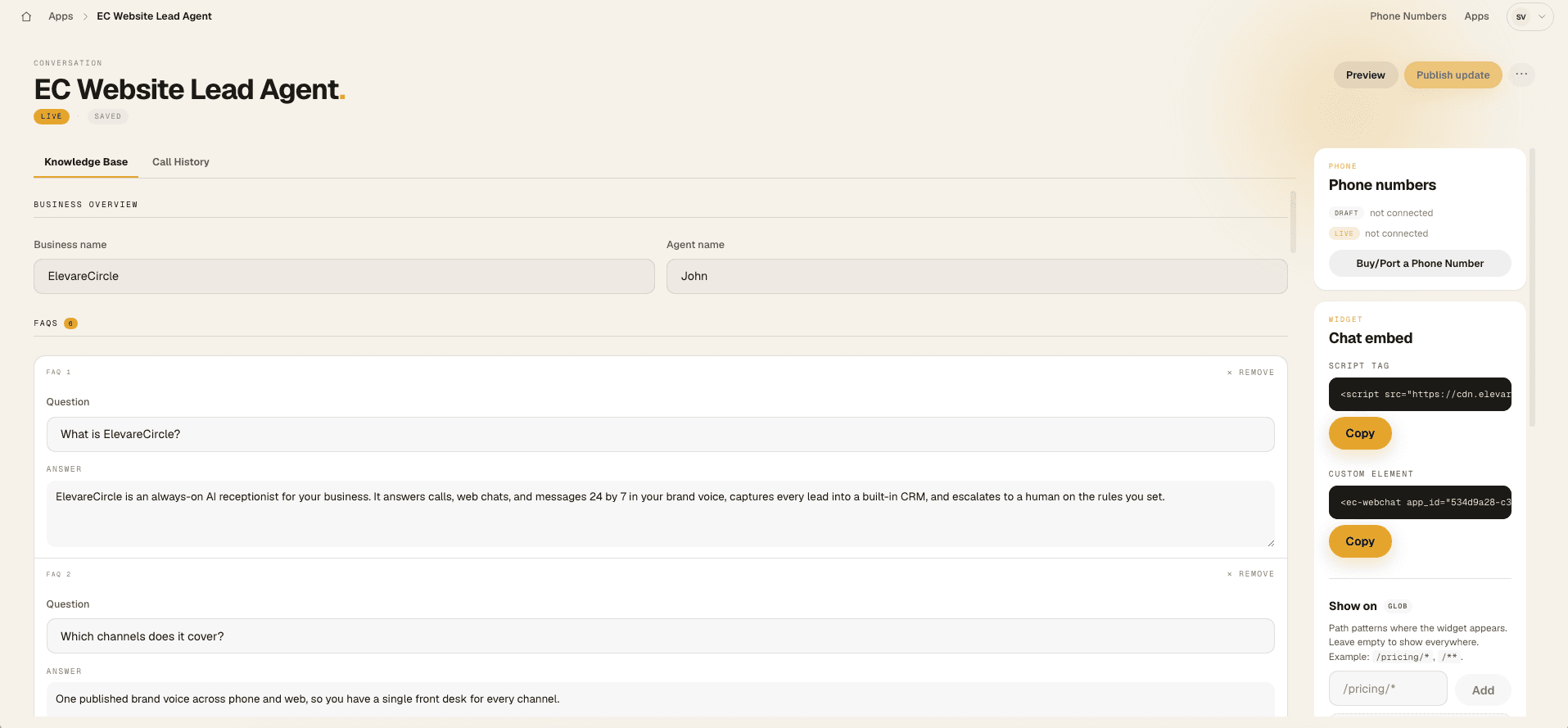Click the right sidebar scrollbar

1532,287
